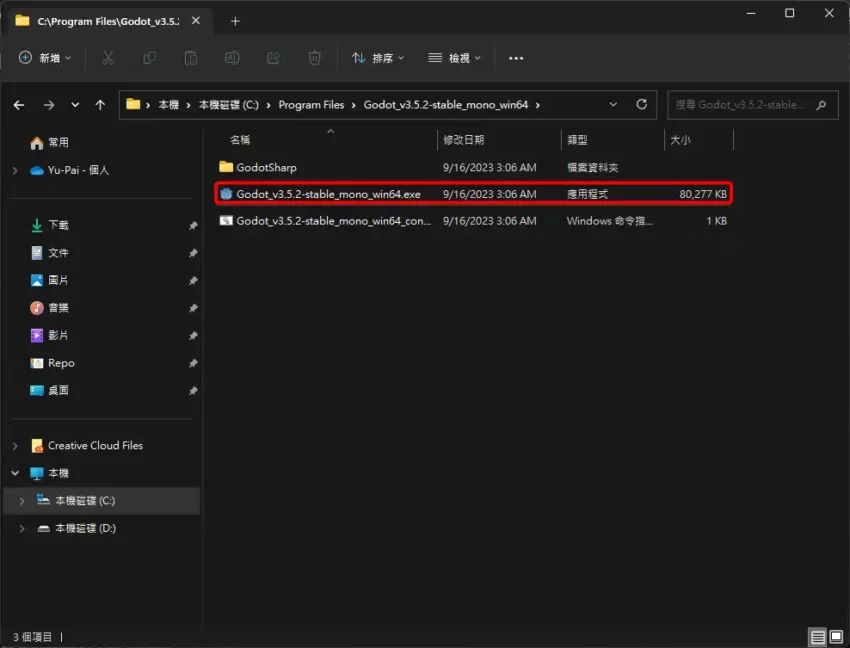Click the Paste clipboard icon
Image resolution: width=850 pixels, height=648 pixels.
[191, 58]
